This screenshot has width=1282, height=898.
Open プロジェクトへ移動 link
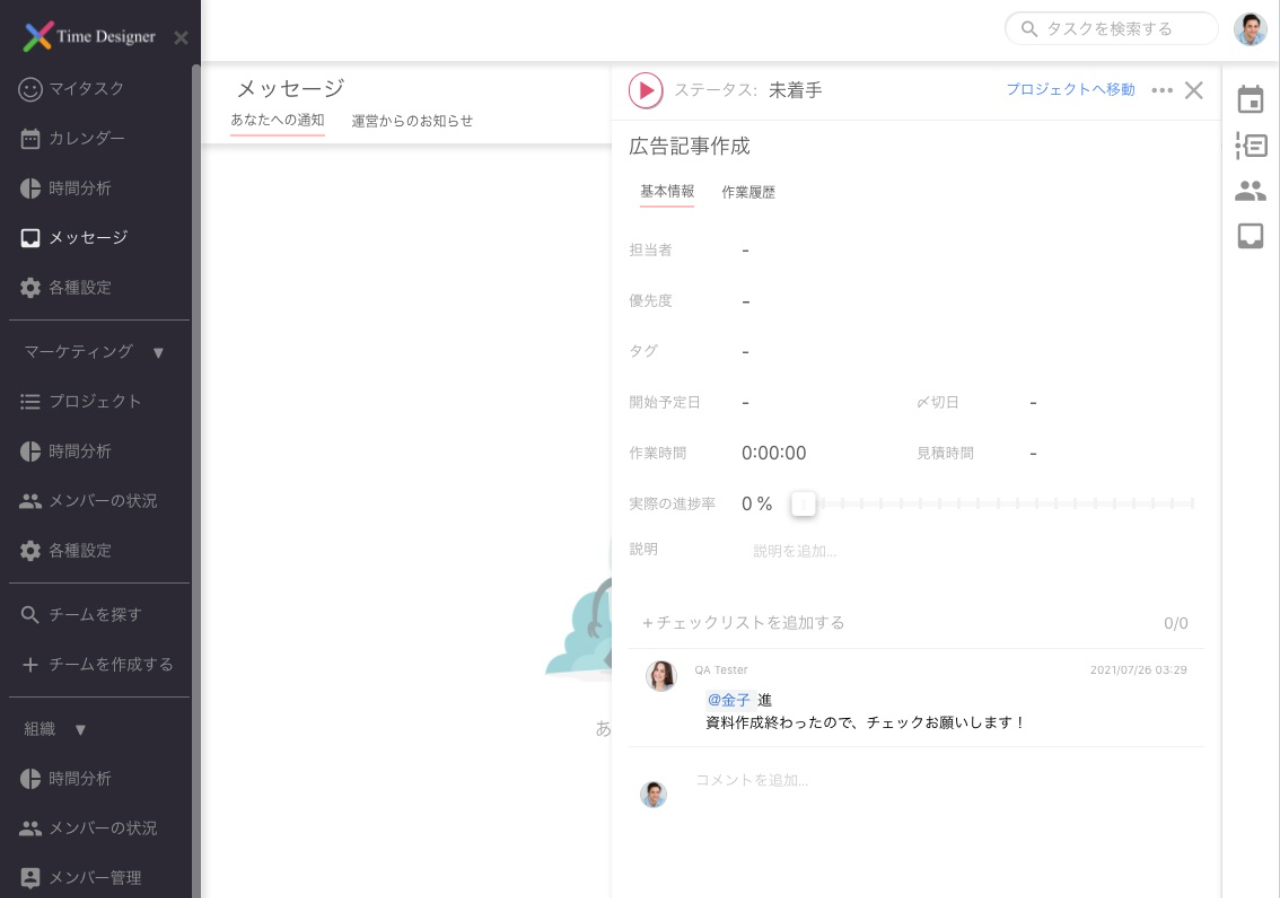[x=1069, y=90]
